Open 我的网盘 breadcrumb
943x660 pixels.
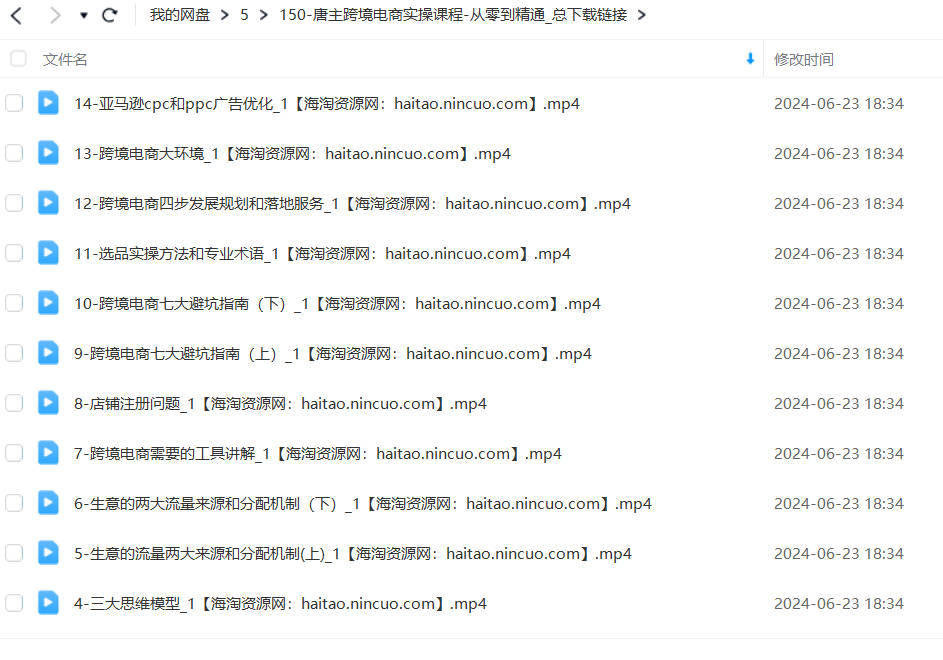pyautogui.click(x=179, y=15)
